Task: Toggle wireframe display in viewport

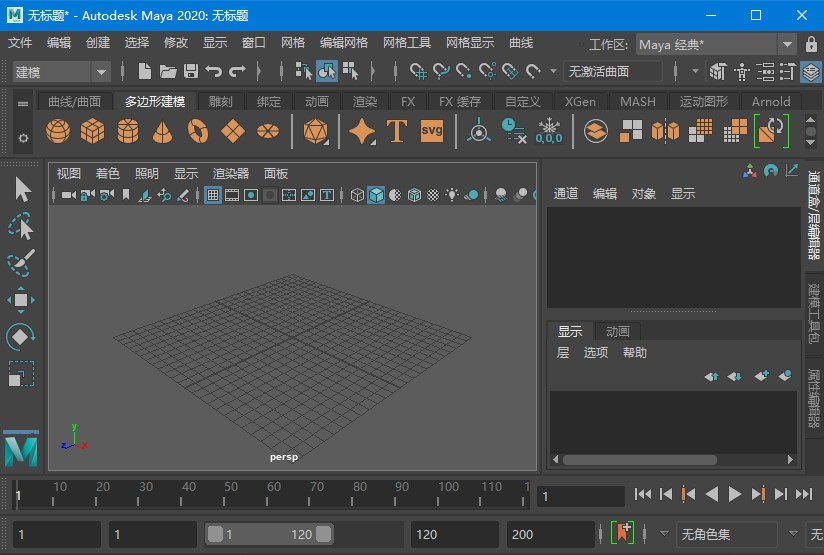Action: point(357,196)
